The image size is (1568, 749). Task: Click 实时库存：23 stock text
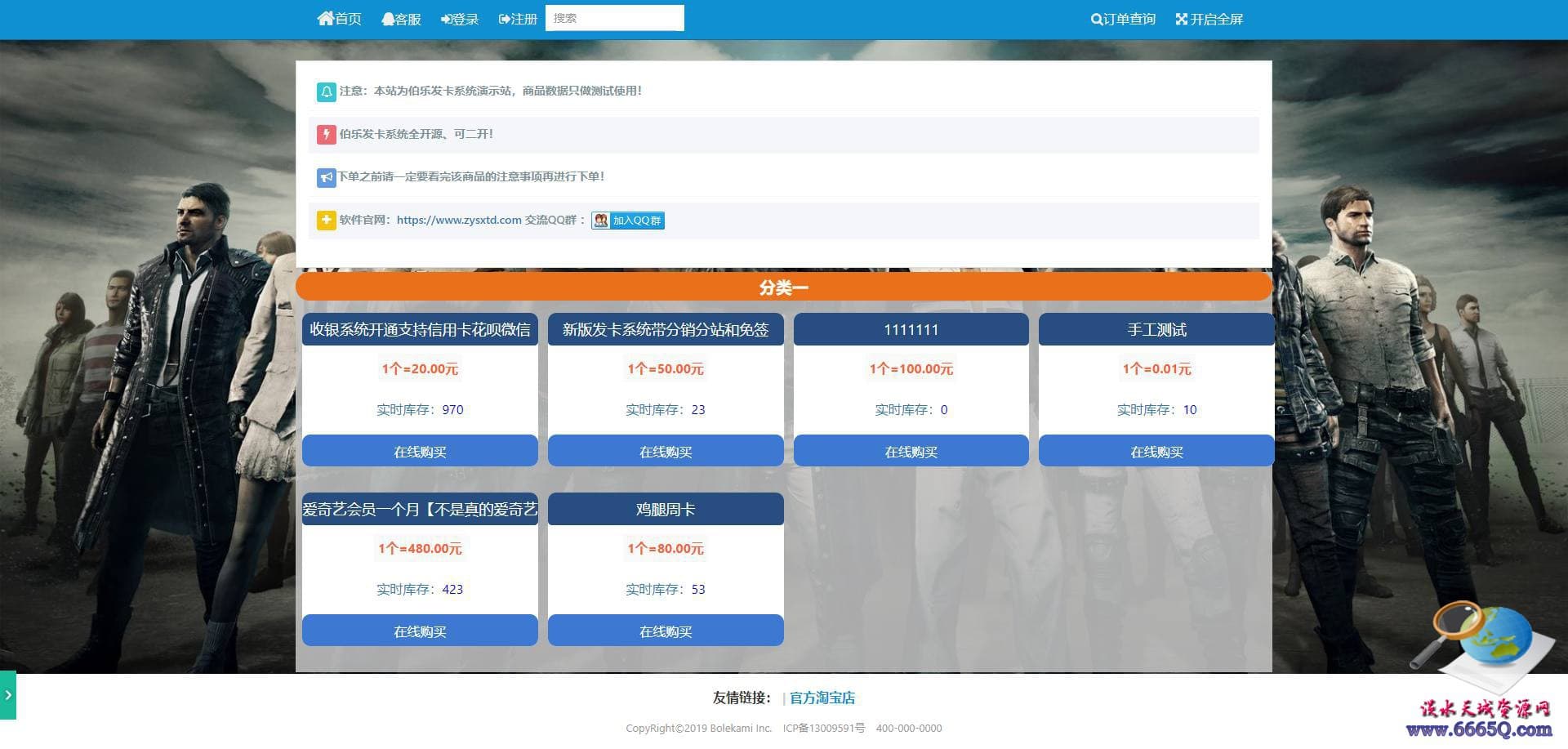coord(666,409)
